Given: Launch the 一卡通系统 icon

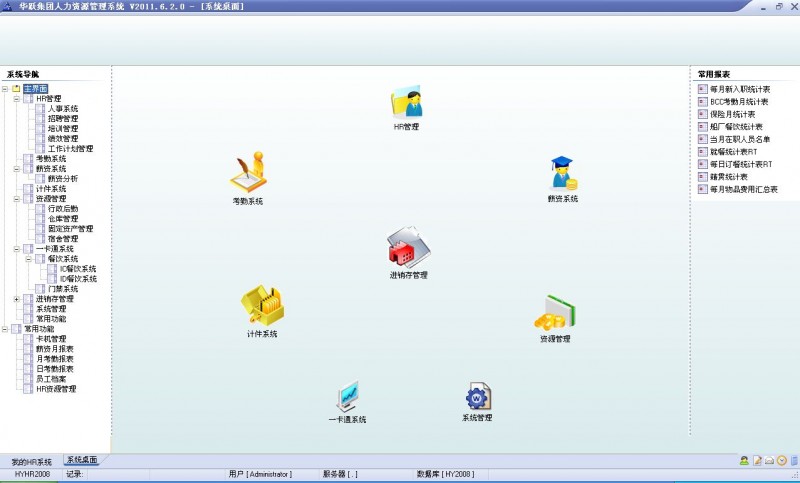Looking at the screenshot, I should click(347, 396).
